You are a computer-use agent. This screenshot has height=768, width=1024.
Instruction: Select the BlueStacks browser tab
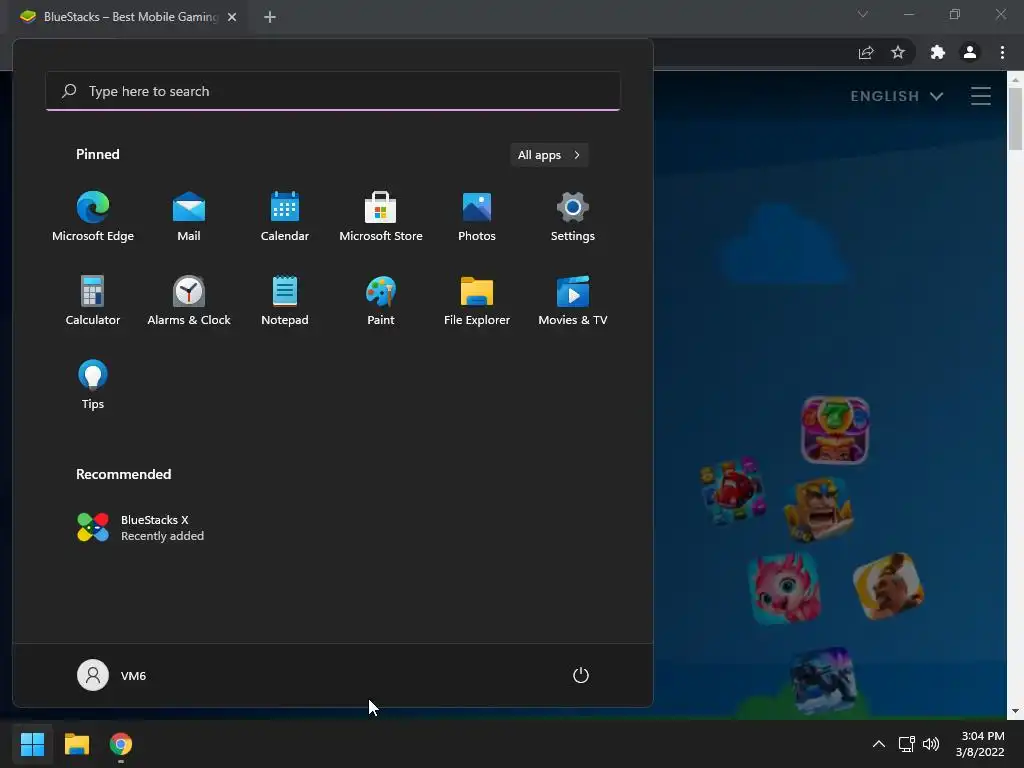click(127, 17)
